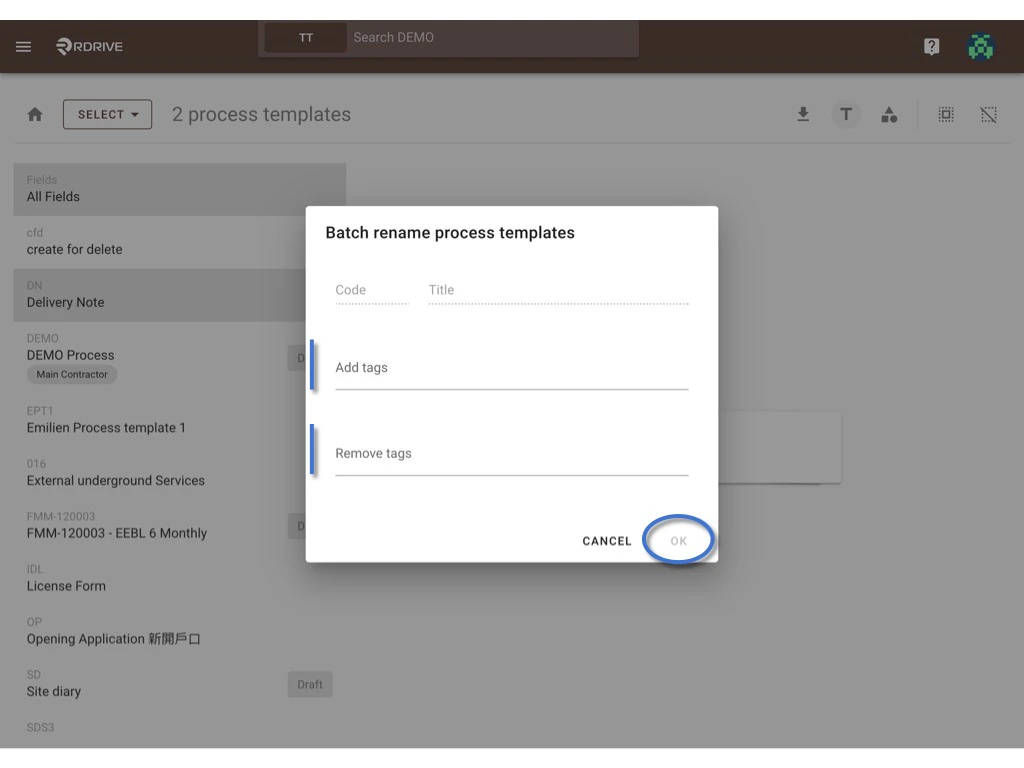Open the SELECT dropdown
Image resolution: width=1024 pixels, height=768 pixels.
(107, 114)
